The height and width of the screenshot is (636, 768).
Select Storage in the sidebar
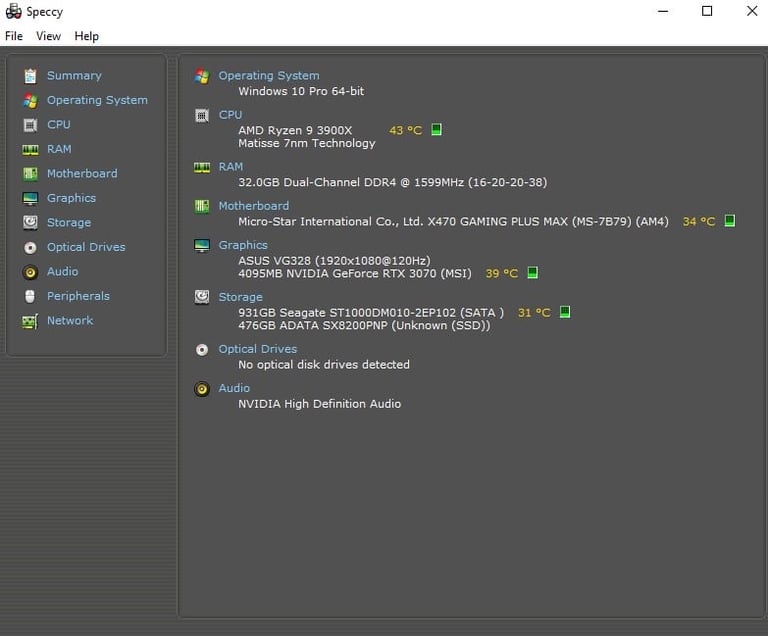(x=69, y=222)
